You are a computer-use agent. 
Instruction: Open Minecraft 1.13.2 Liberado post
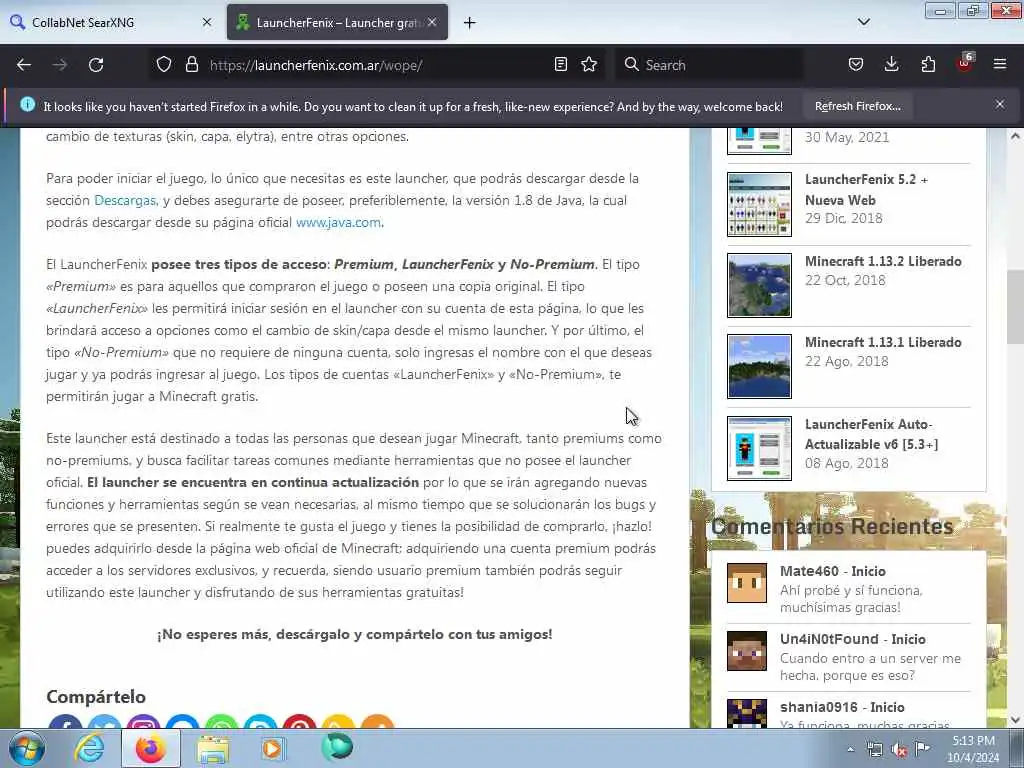point(883,261)
